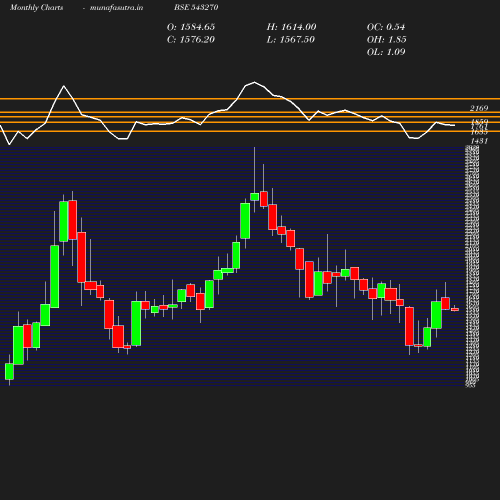Click the "munafasutra.in" site name

(x=116, y=8)
